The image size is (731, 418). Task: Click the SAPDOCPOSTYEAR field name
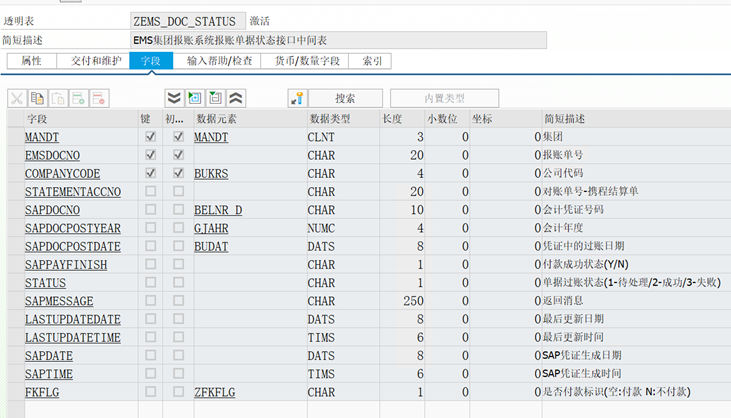tap(73, 228)
